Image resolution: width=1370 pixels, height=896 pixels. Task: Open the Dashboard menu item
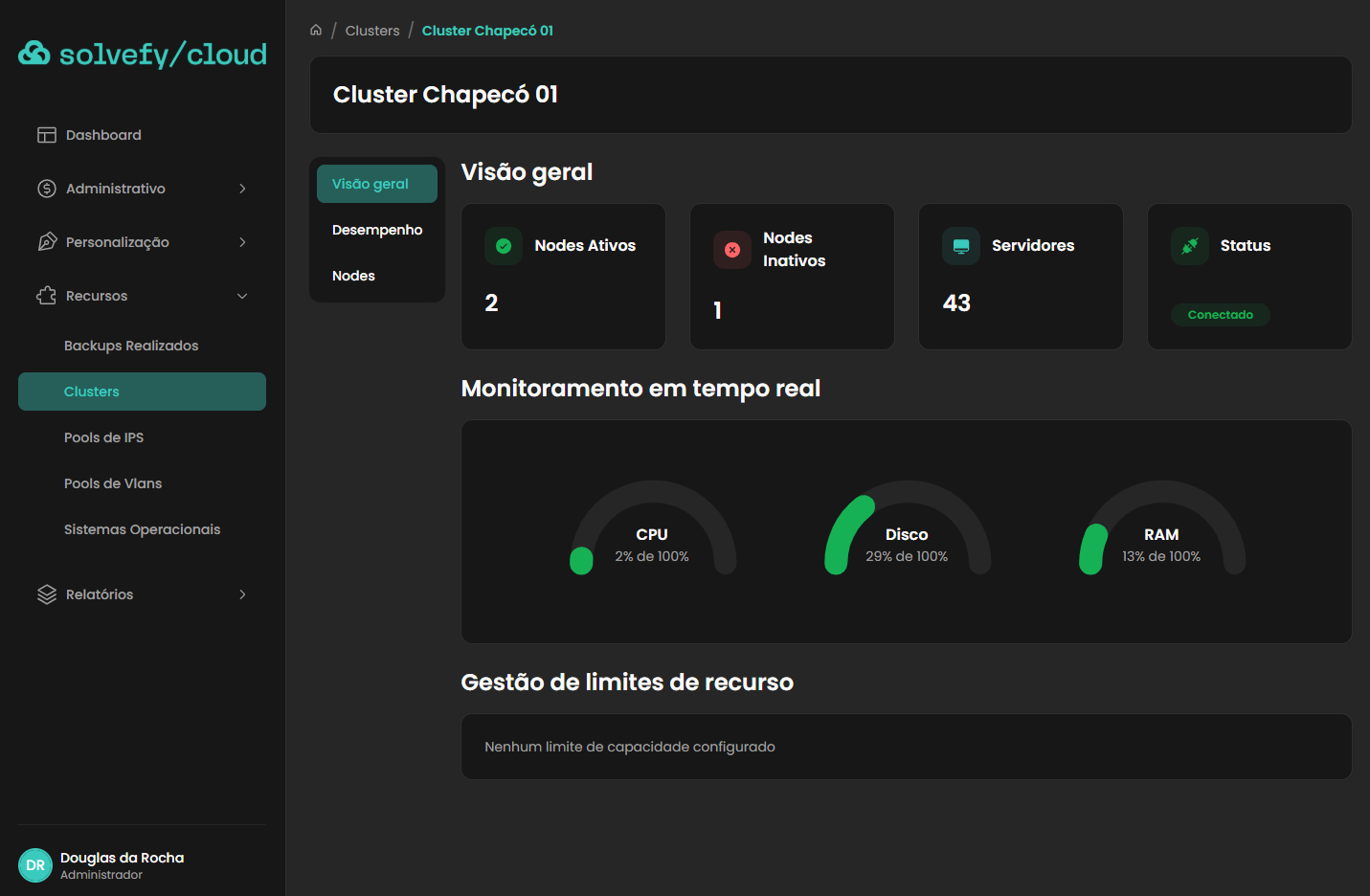click(x=142, y=135)
